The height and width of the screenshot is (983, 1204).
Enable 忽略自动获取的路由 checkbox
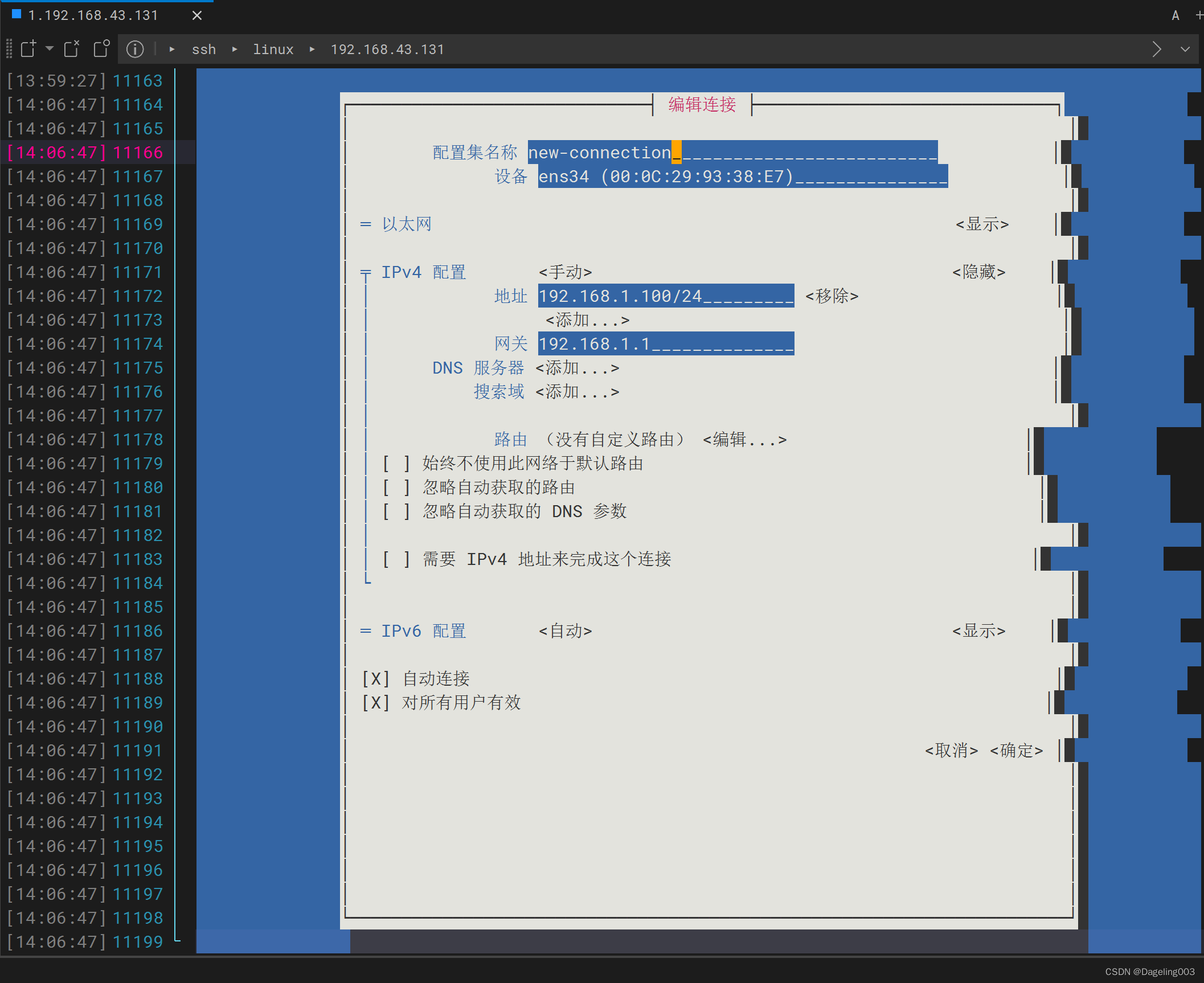[396, 488]
